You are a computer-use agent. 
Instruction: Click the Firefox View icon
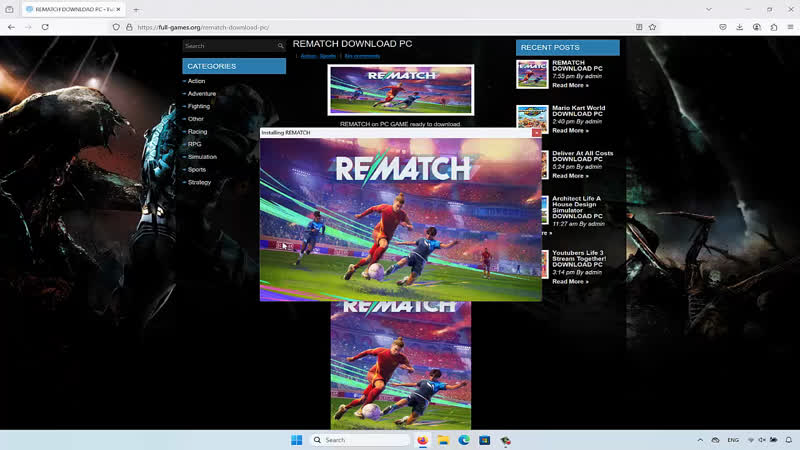point(9,9)
